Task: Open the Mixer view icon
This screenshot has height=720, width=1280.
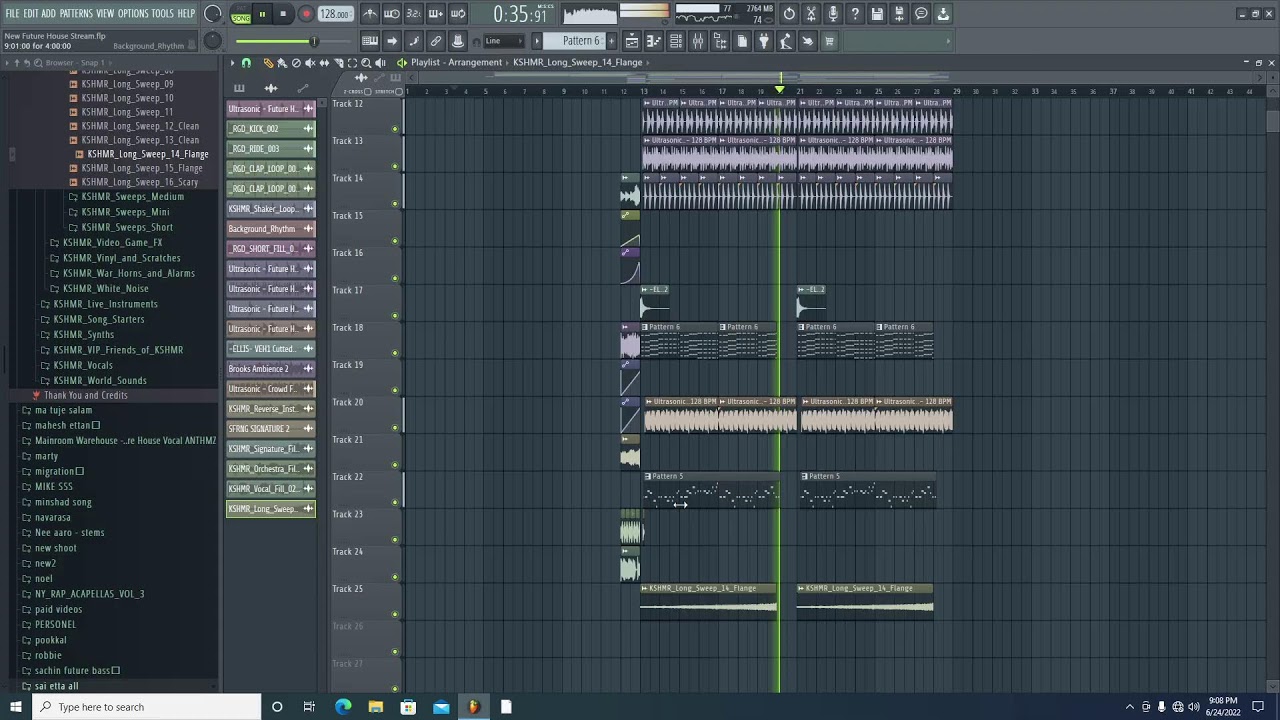Action: (697, 41)
